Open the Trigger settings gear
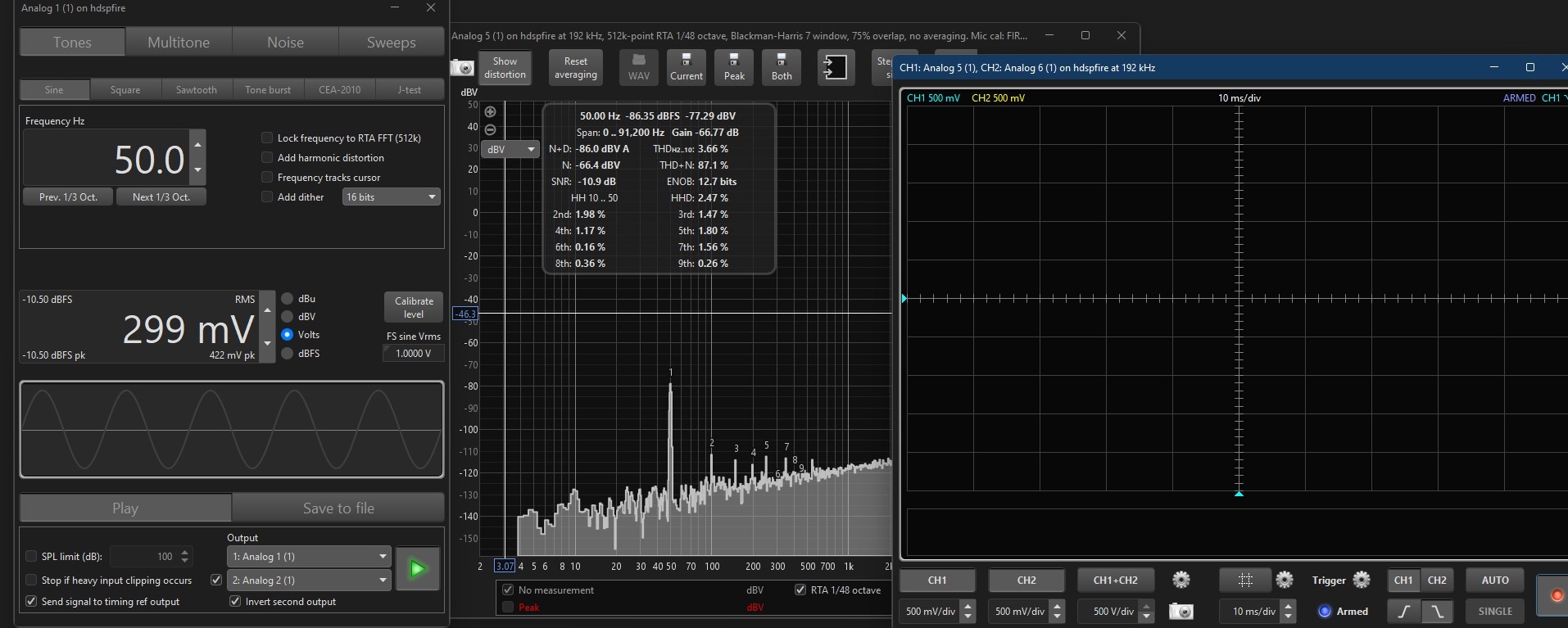Viewport: 1568px width, 628px height. tap(1362, 580)
